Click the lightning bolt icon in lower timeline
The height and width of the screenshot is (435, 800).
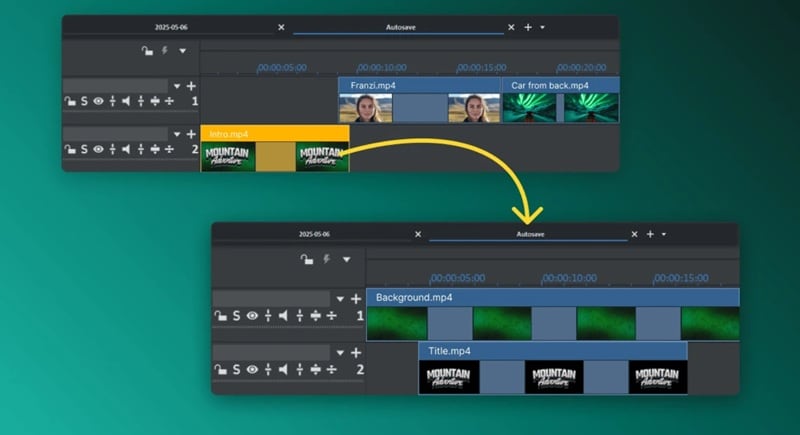pyautogui.click(x=327, y=260)
